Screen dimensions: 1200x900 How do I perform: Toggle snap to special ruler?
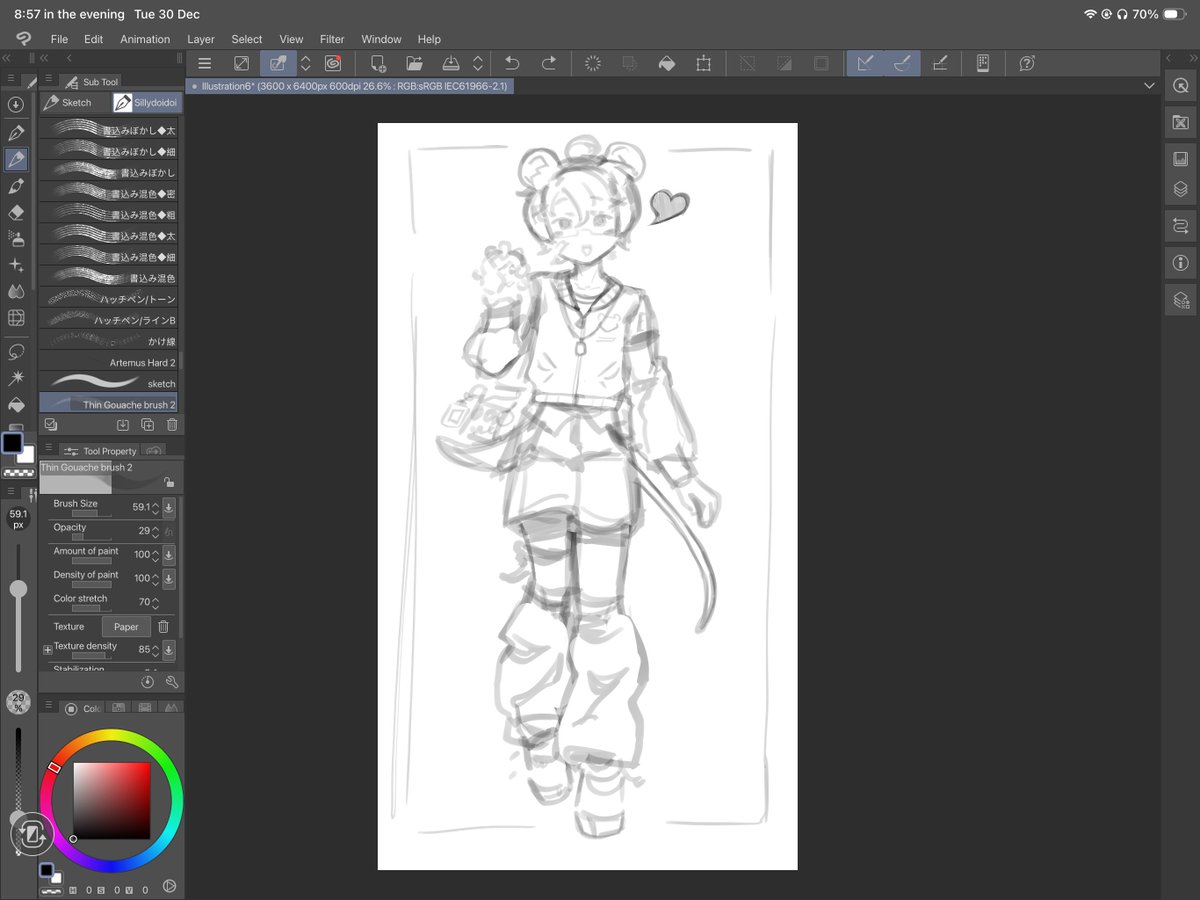[902, 63]
